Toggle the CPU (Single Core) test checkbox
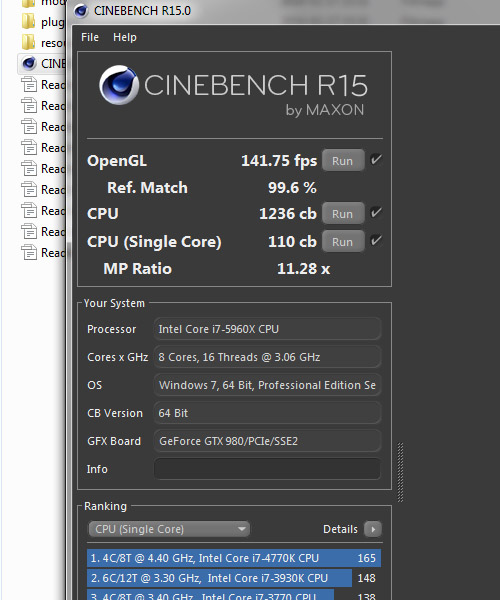Viewport: 500px width, 600px height. coord(376,241)
